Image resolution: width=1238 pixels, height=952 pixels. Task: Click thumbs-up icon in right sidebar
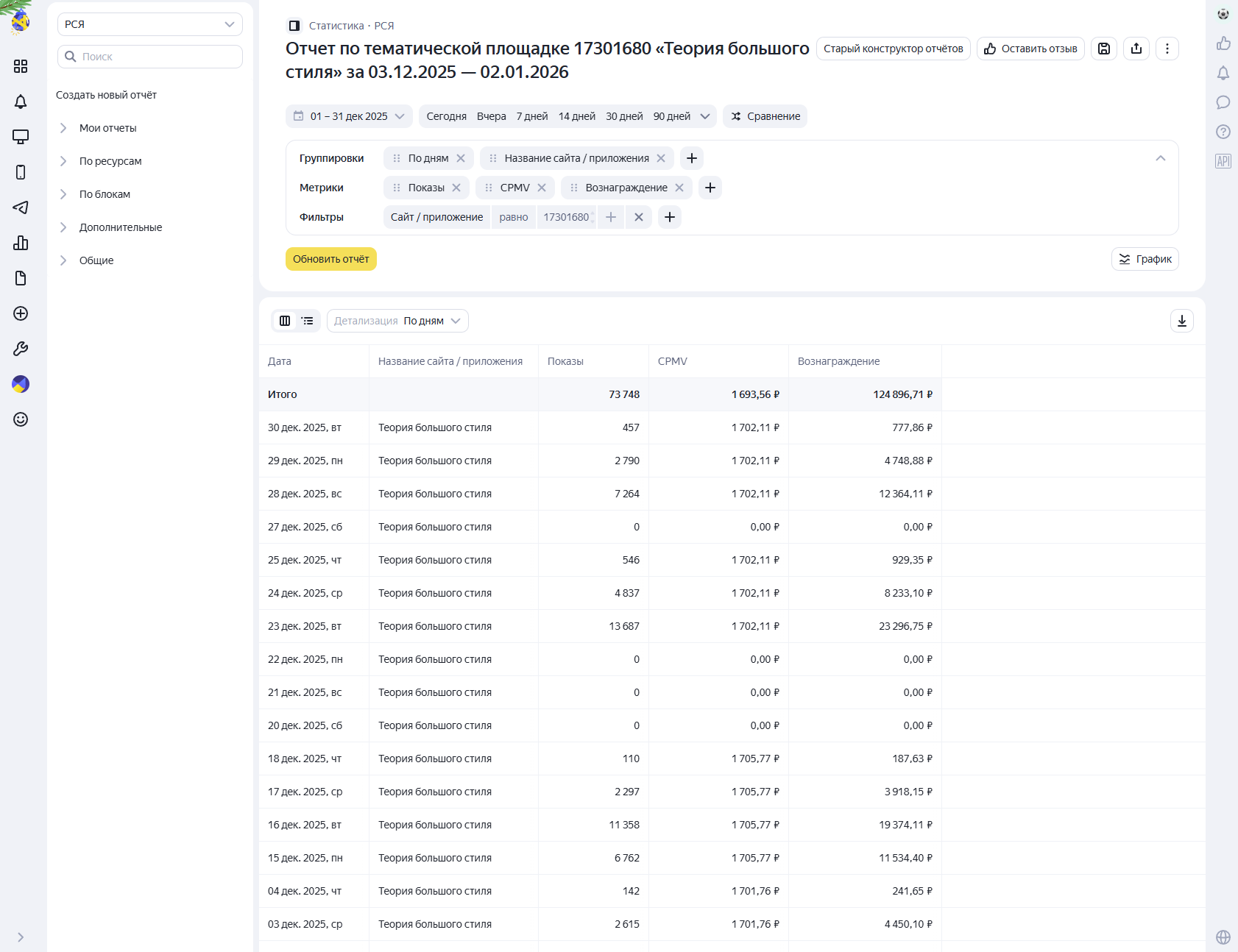pyautogui.click(x=1223, y=43)
